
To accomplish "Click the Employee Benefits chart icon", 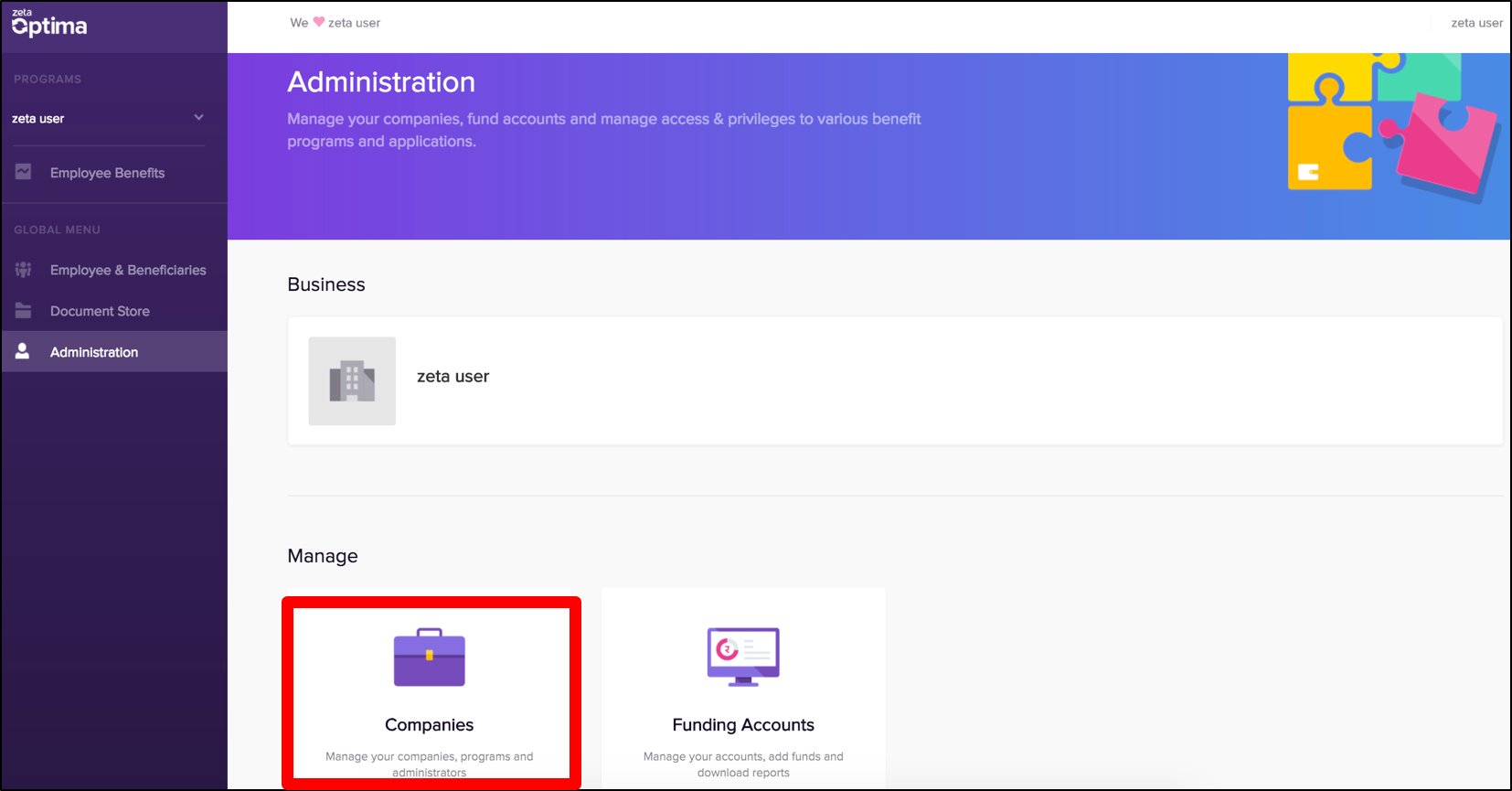I will tap(24, 172).
